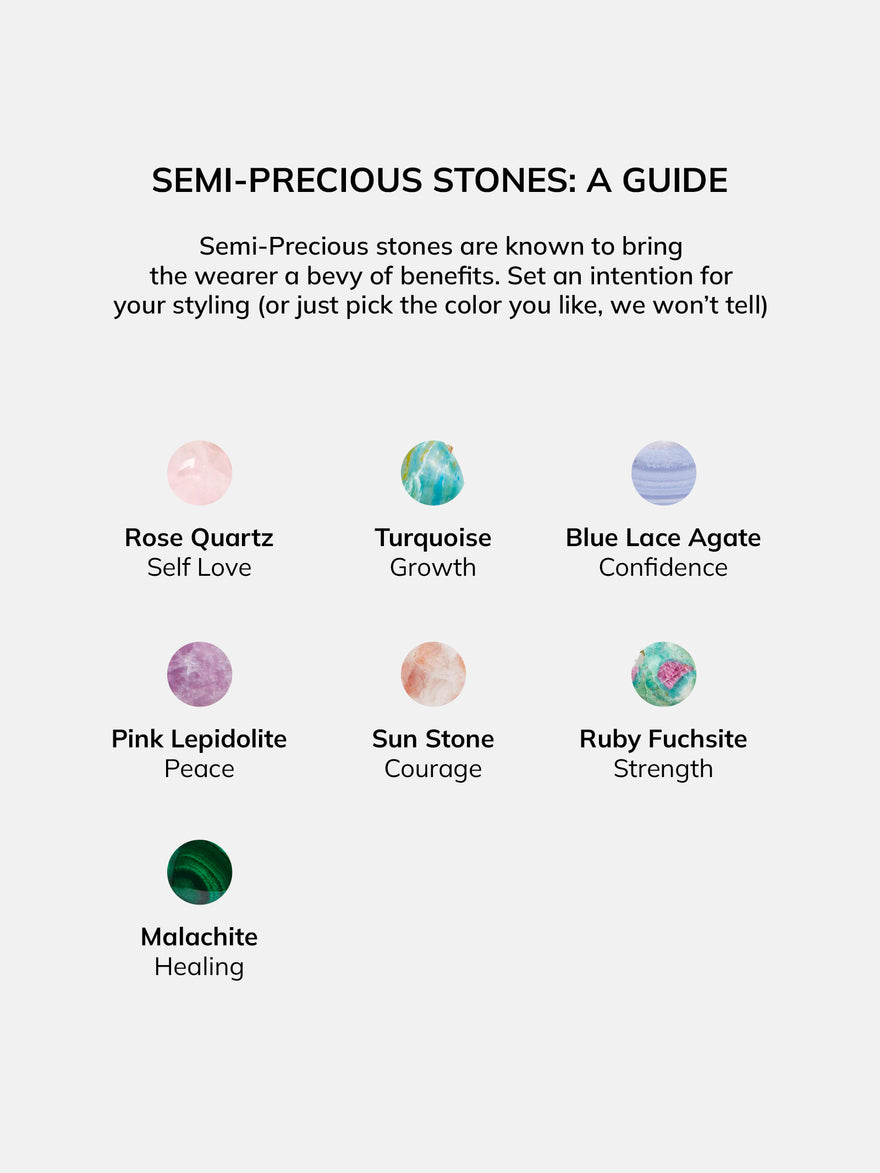
Task: Click the "Courage" text under Sun Stone
Action: coord(433,769)
